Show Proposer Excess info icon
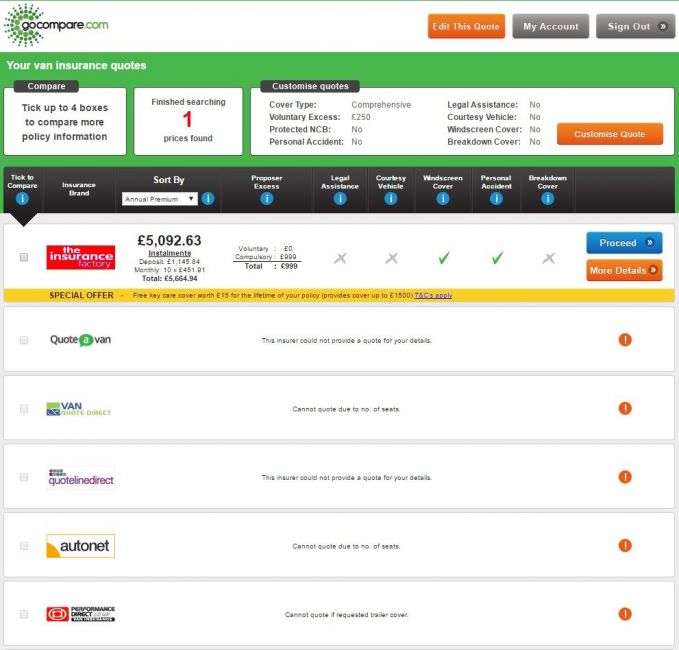Viewport: 679px width, 650px height. (x=267, y=199)
